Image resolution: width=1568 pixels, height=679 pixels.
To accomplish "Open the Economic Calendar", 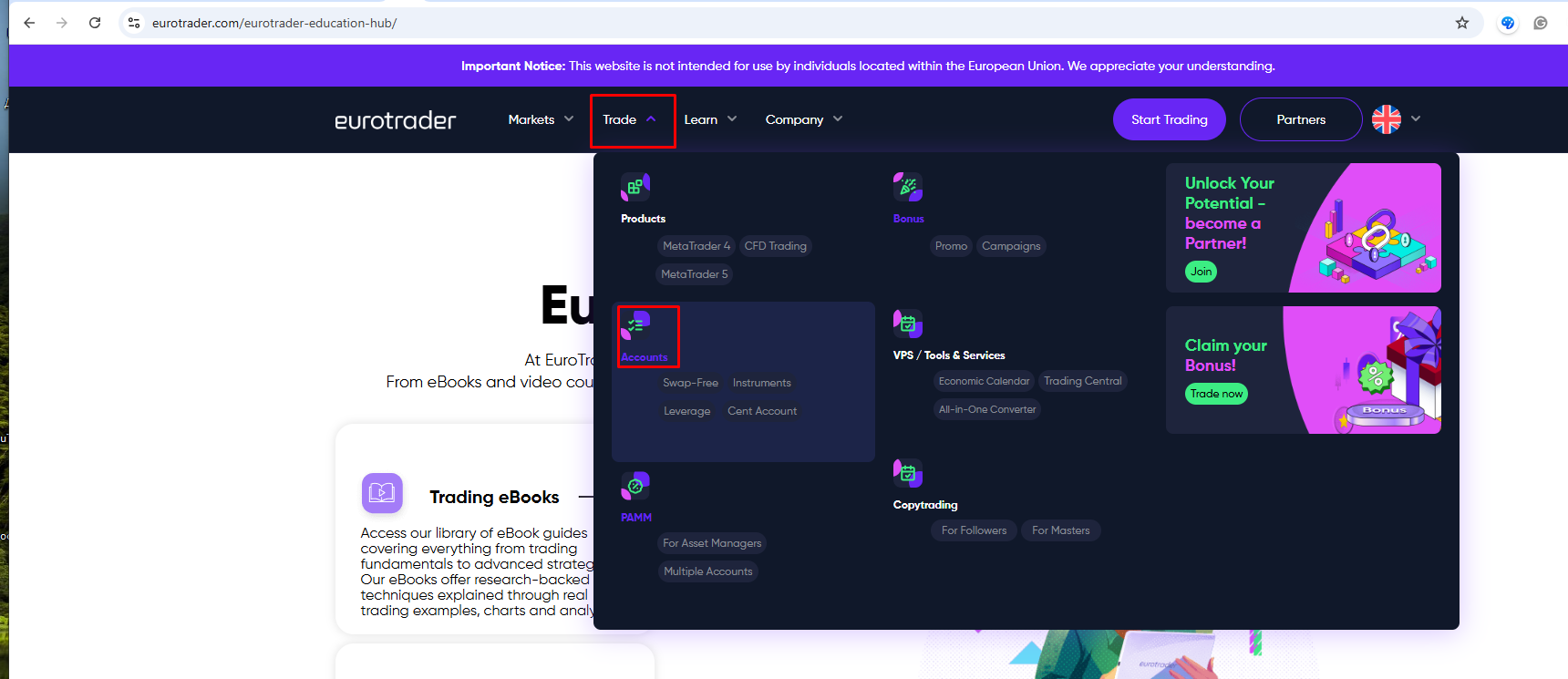I will point(984,381).
